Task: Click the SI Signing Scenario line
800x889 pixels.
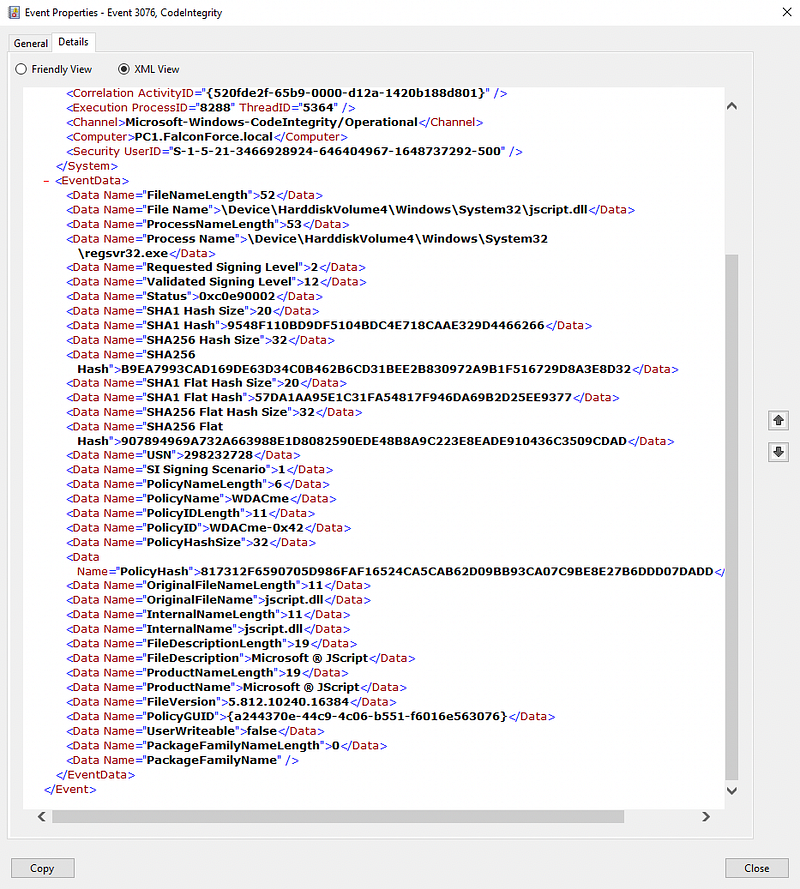Action: coord(200,470)
